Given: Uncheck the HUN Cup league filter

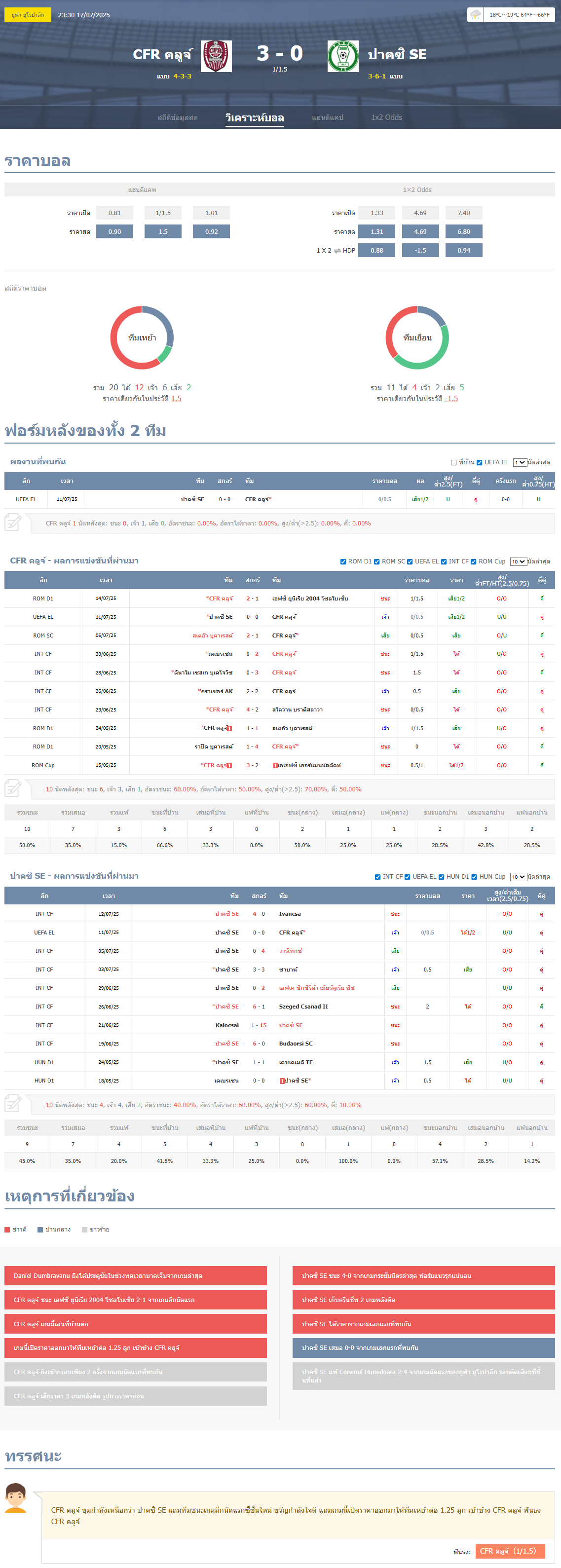Looking at the screenshot, I should click(x=474, y=877).
